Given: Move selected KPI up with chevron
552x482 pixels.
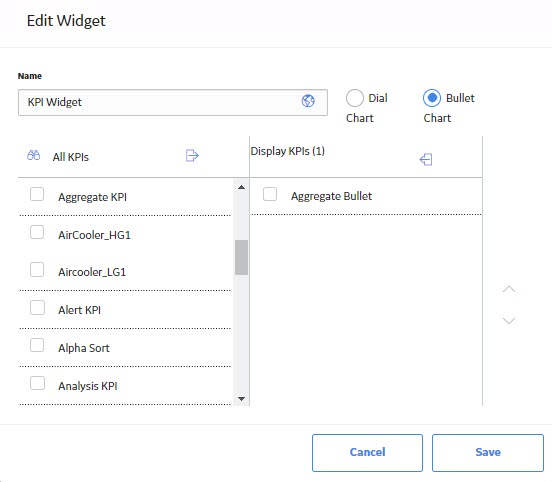Looking at the screenshot, I should pos(509,289).
